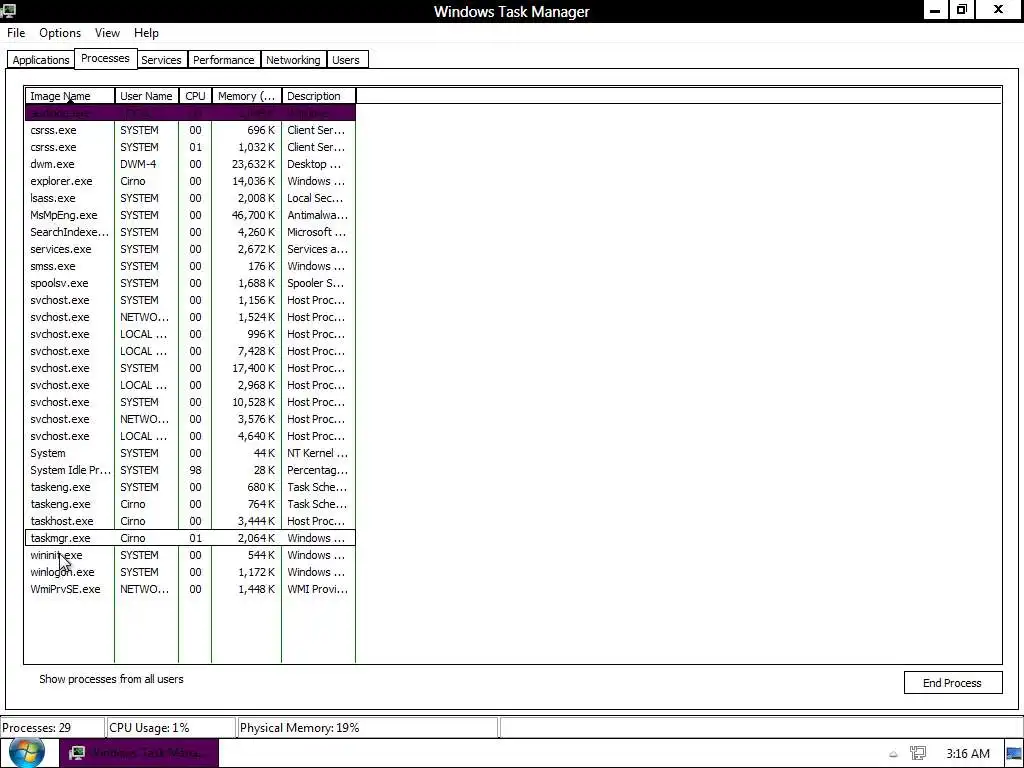Open the Performance tab
The width and height of the screenshot is (1024, 768).
point(223,59)
